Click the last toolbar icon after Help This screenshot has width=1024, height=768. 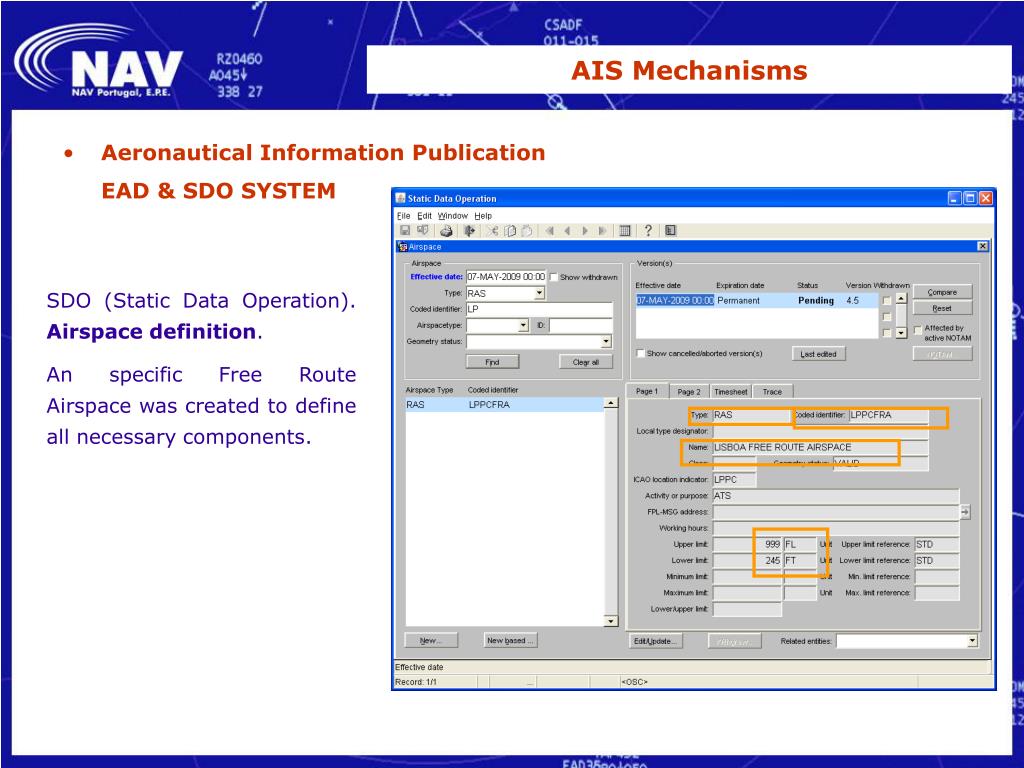point(671,231)
